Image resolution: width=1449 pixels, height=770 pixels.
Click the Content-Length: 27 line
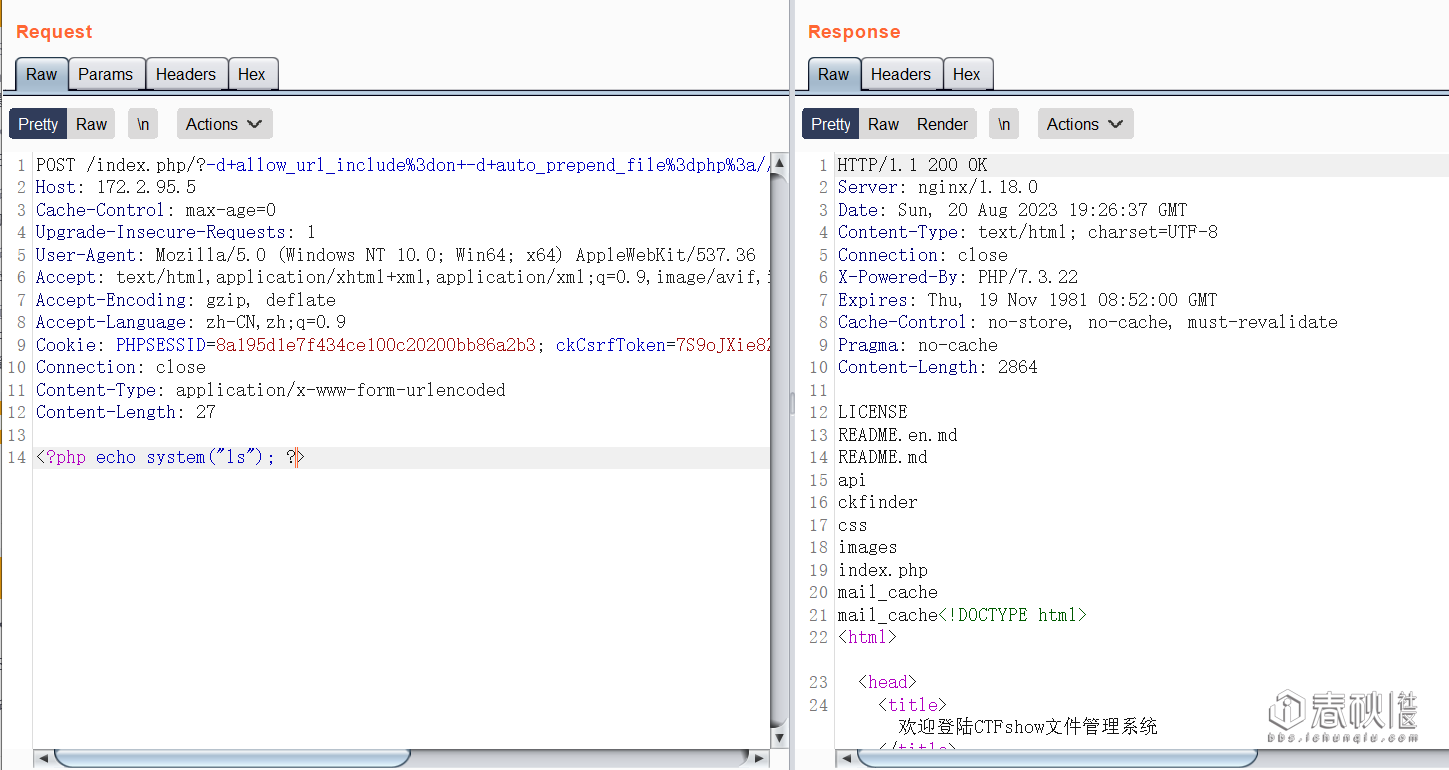click(x=126, y=412)
